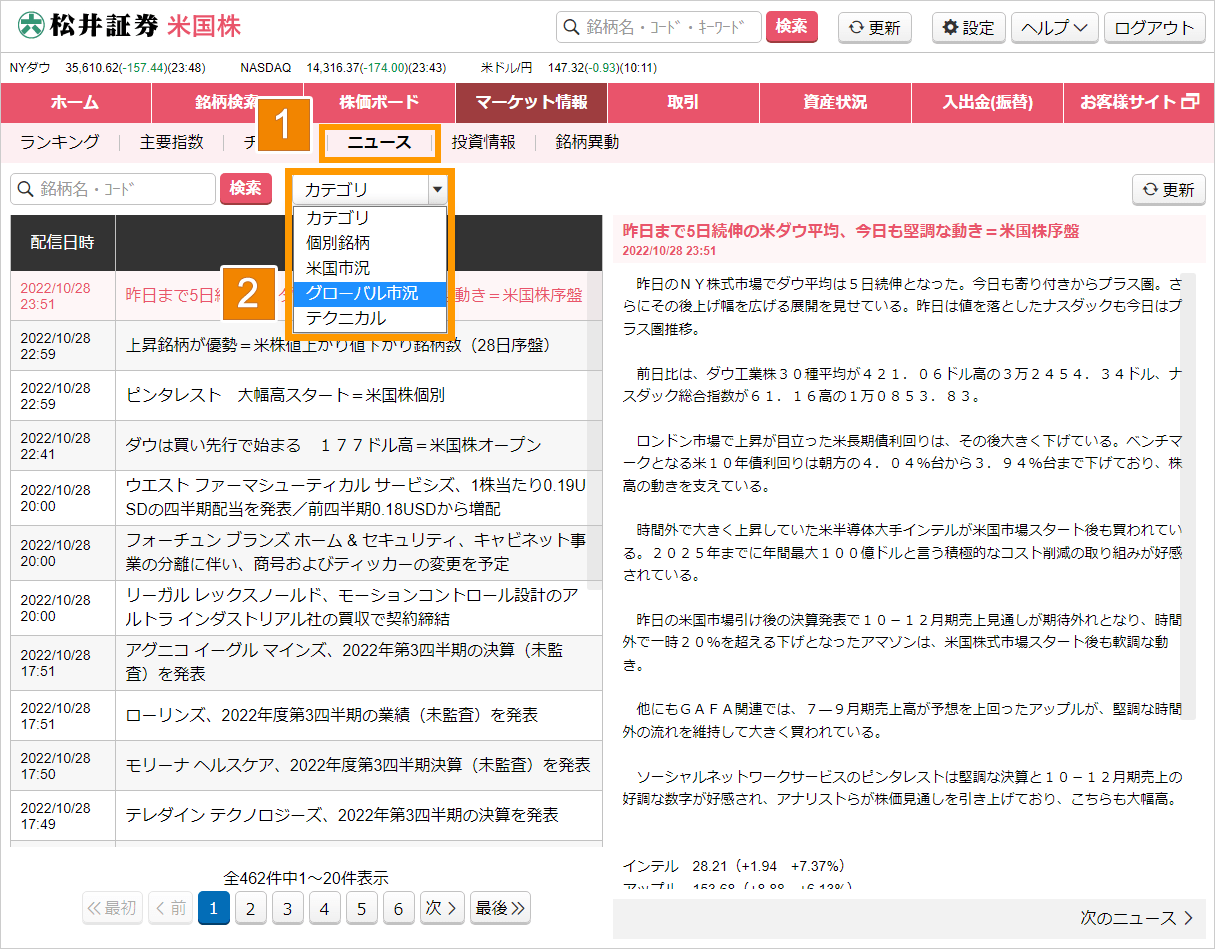Go to 主要指数 sub-menu
The image size is (1215, 949).
point(171,142)
